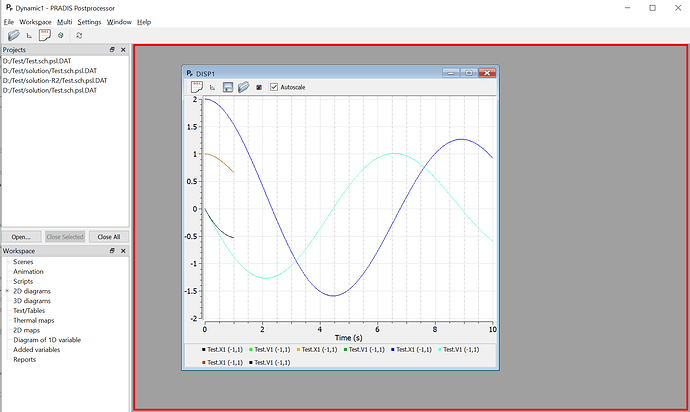The width and height of the screenshot is (690, 412).
Task: Maximize the PRADIS Postprocessor main window
Action: coord(653,8)
